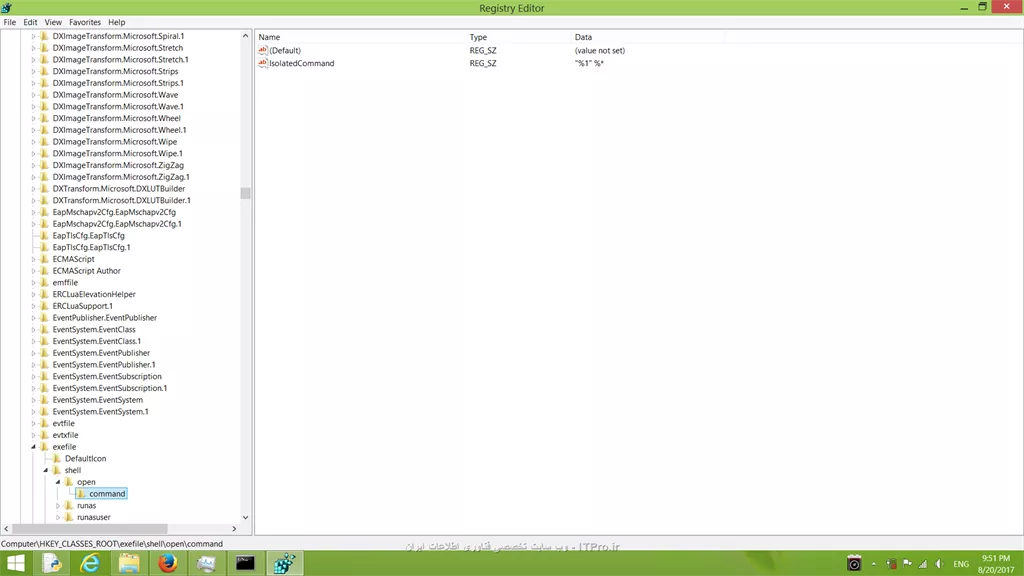Viewport: 1024px width, 576px height.
Task: Click the evtfile folder icon
Action: [44, 423]
